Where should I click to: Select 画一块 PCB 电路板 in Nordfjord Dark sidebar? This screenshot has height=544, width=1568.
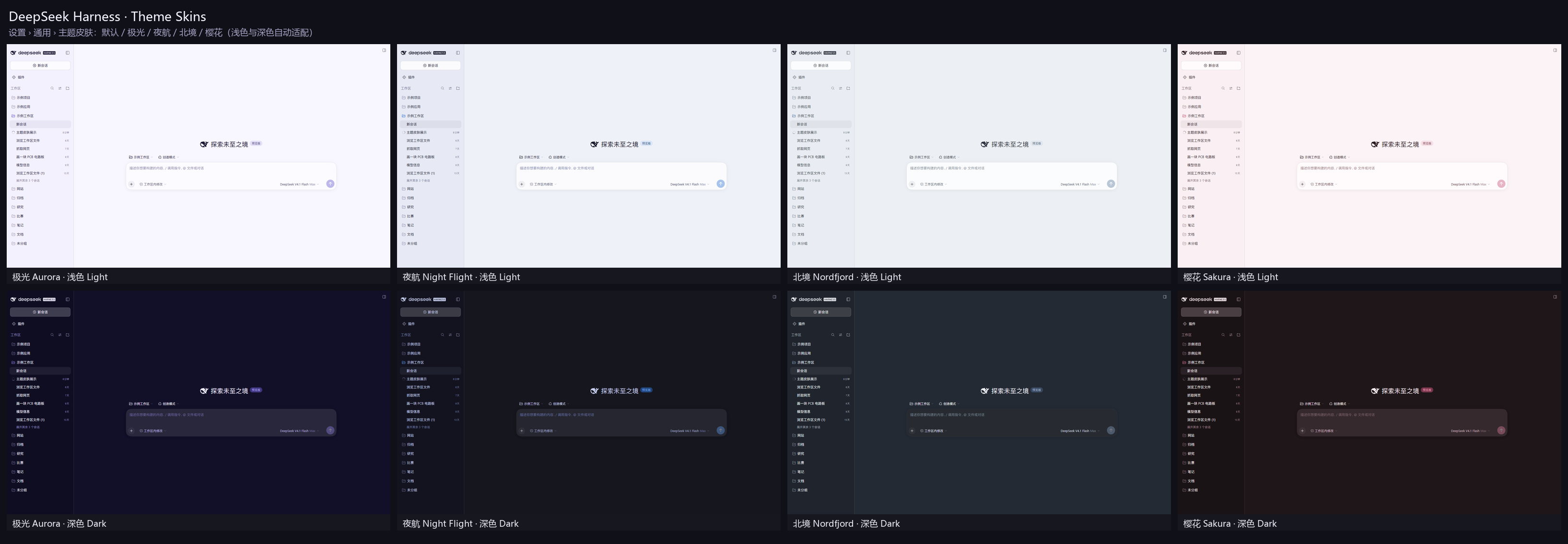pos(820,403)
